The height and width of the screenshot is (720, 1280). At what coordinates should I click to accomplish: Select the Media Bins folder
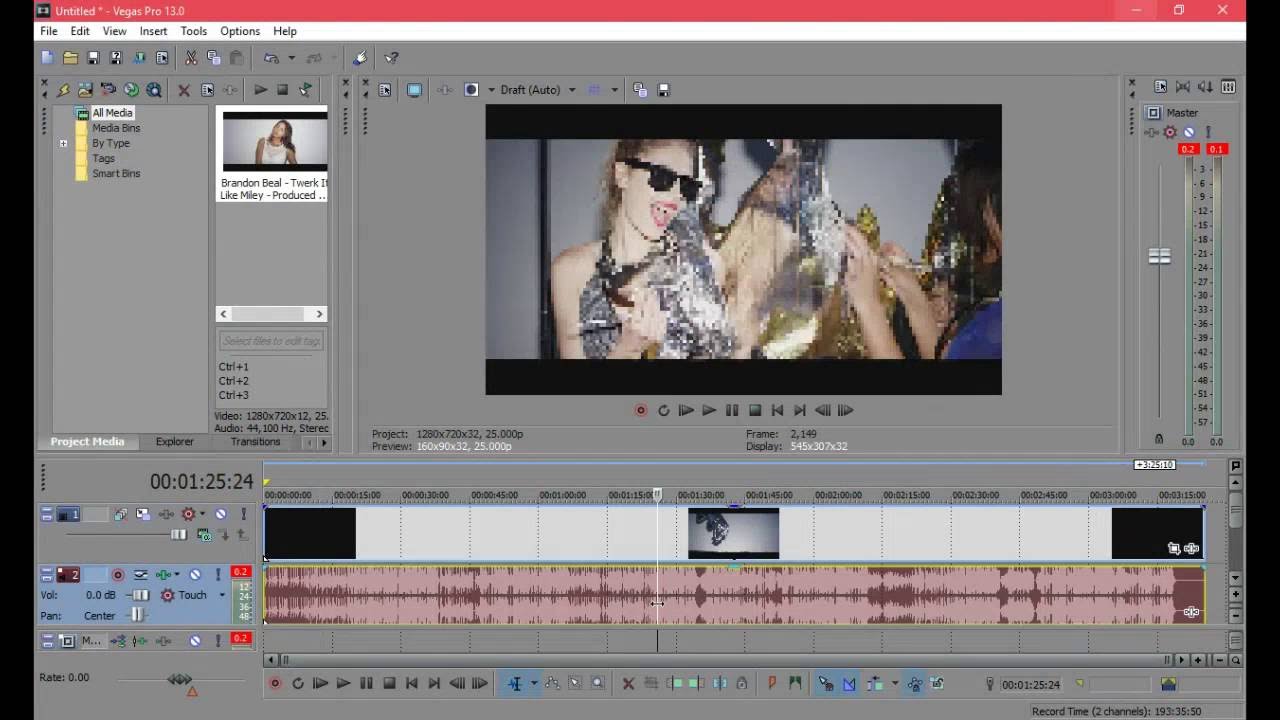tap(116, 128)
